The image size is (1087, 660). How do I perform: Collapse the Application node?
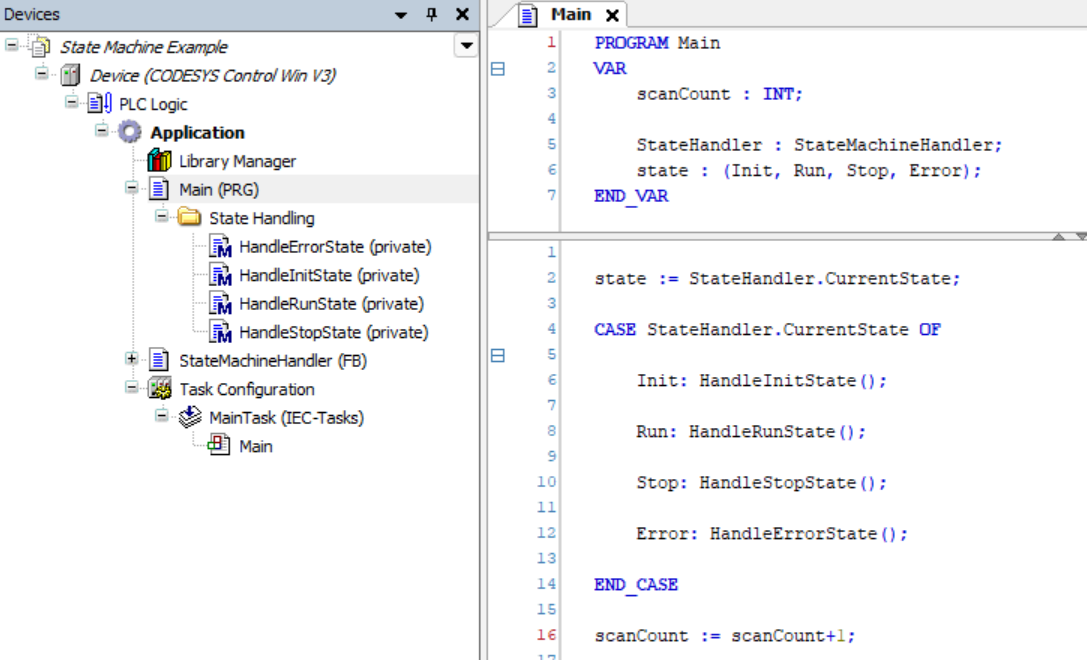(x=101, y=130)
